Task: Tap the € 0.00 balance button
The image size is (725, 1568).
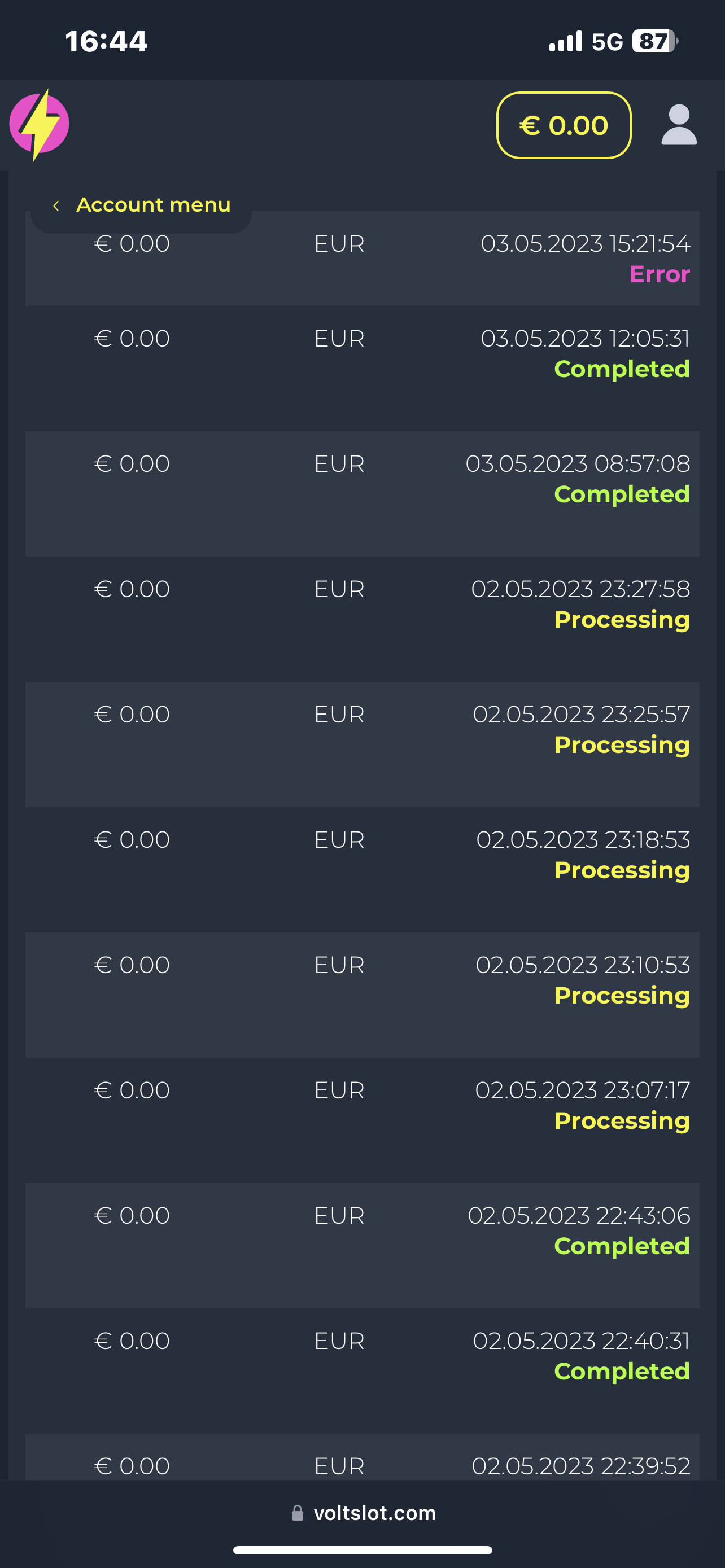Action: click(x=563, y=125)
